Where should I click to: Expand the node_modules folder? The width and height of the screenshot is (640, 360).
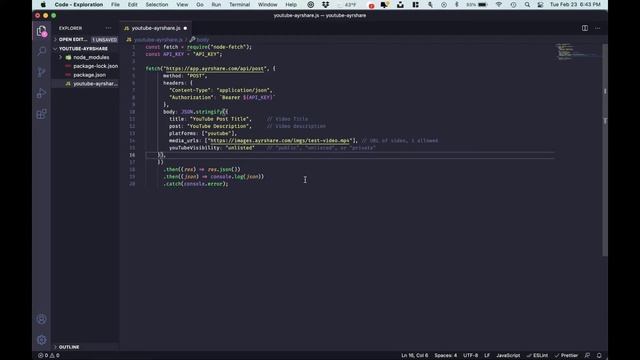tap(91, 58)
